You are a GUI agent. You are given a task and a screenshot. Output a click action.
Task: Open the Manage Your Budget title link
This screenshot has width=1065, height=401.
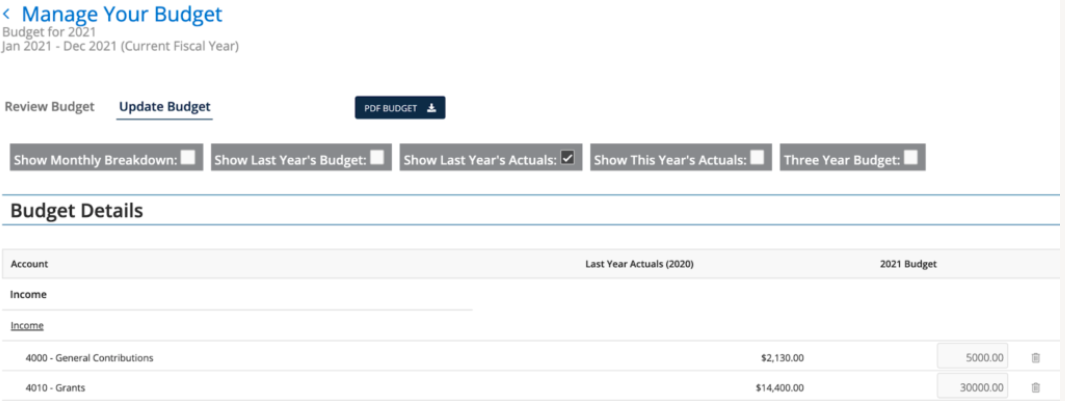pos(122,14)
